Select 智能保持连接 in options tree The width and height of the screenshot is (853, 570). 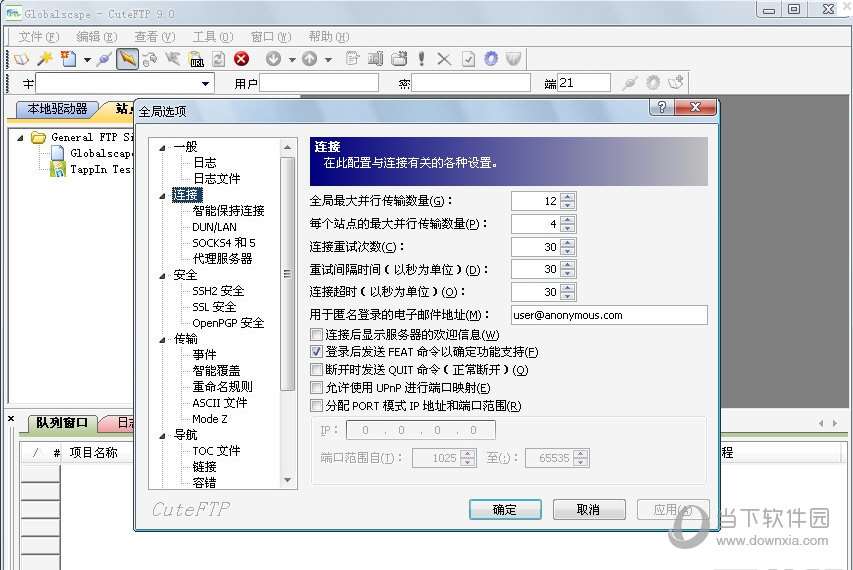pyautogui.click(x=228, y=211)
